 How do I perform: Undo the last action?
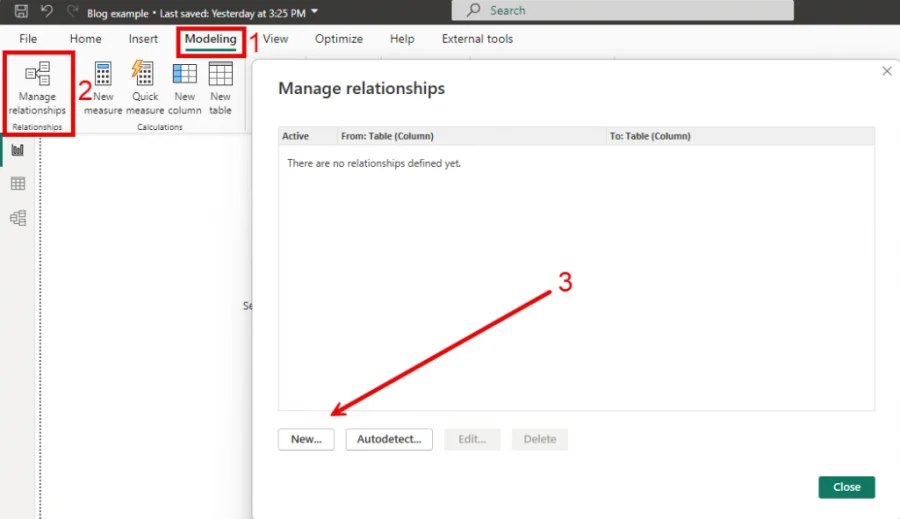[47, 11]
